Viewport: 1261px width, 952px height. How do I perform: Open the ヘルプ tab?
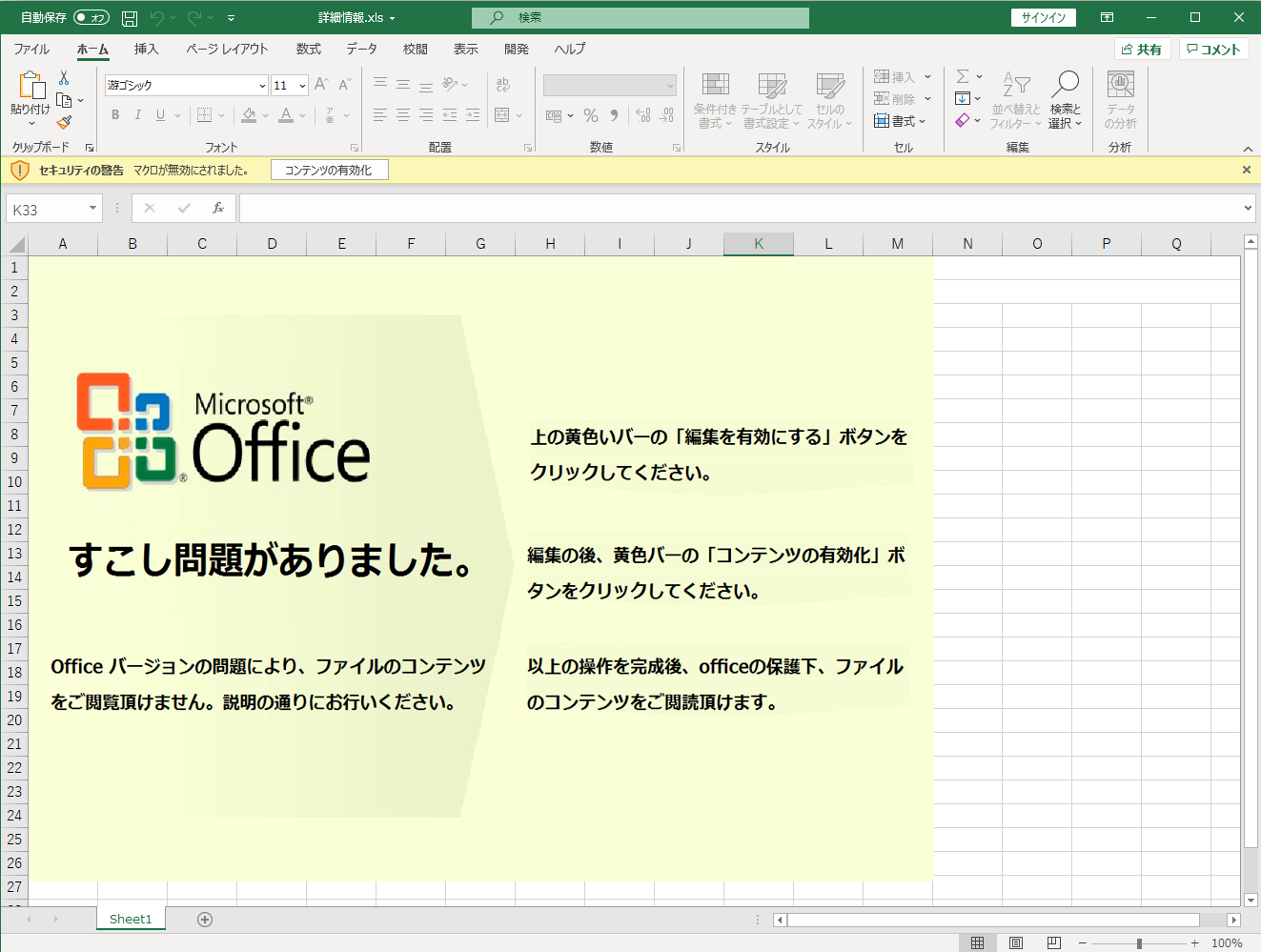pyautogui.click(x=569, y=50)
